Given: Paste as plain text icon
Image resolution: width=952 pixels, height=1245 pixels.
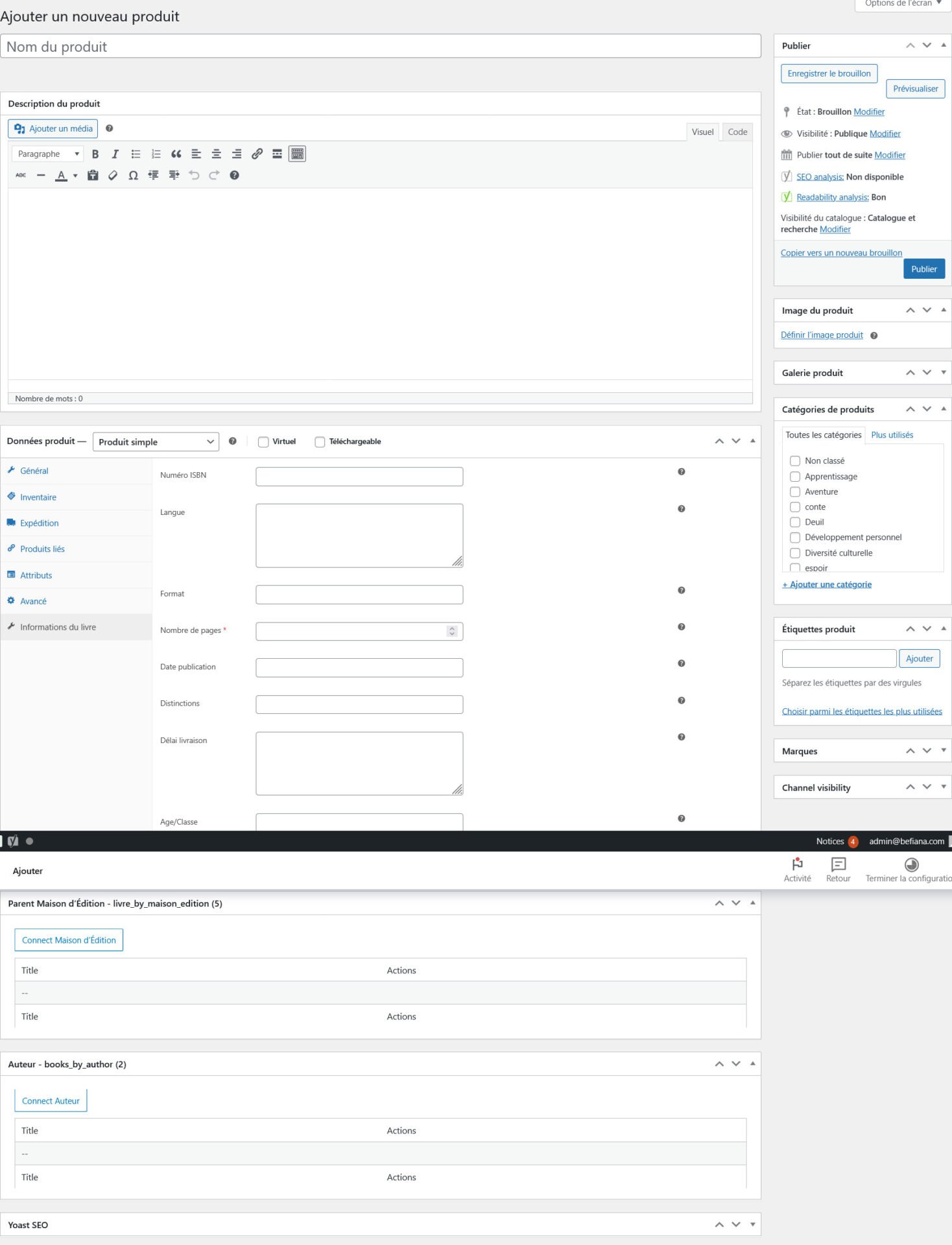Looking at the screenshot, I should point(93,175).
